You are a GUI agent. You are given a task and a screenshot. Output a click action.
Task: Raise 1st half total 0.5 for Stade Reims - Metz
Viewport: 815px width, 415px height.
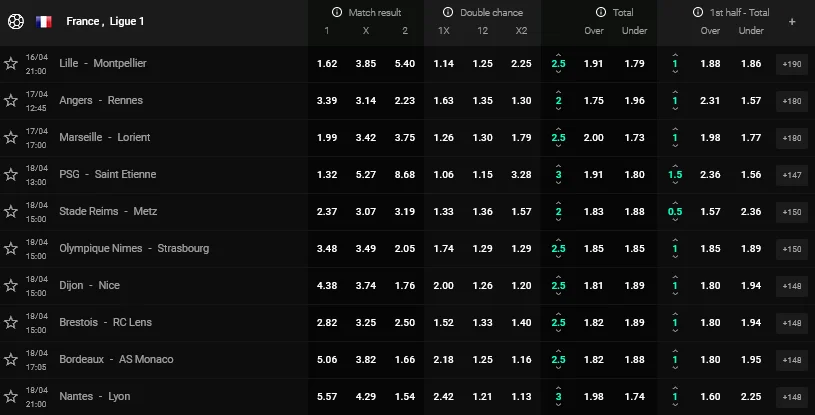pos(675,201)
